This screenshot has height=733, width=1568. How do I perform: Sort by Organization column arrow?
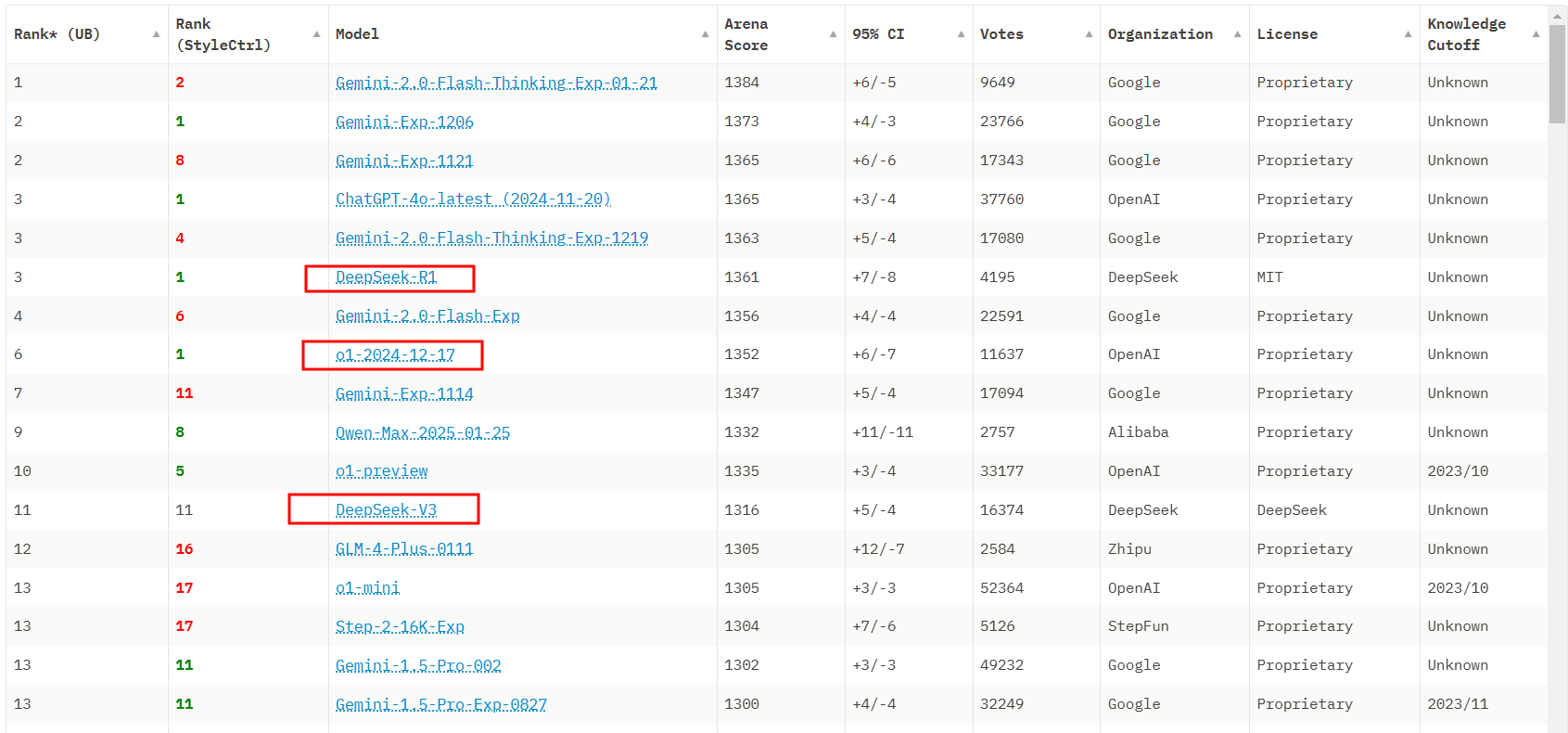1237,34
